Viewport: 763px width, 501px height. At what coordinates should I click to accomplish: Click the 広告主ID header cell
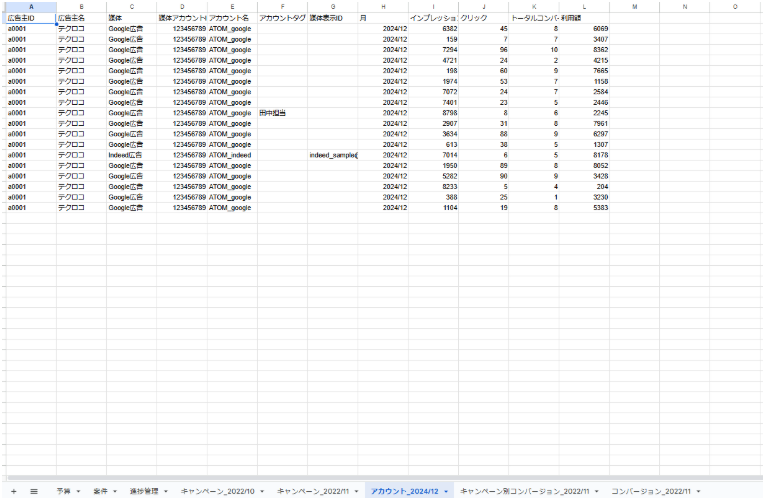point(30,18)
